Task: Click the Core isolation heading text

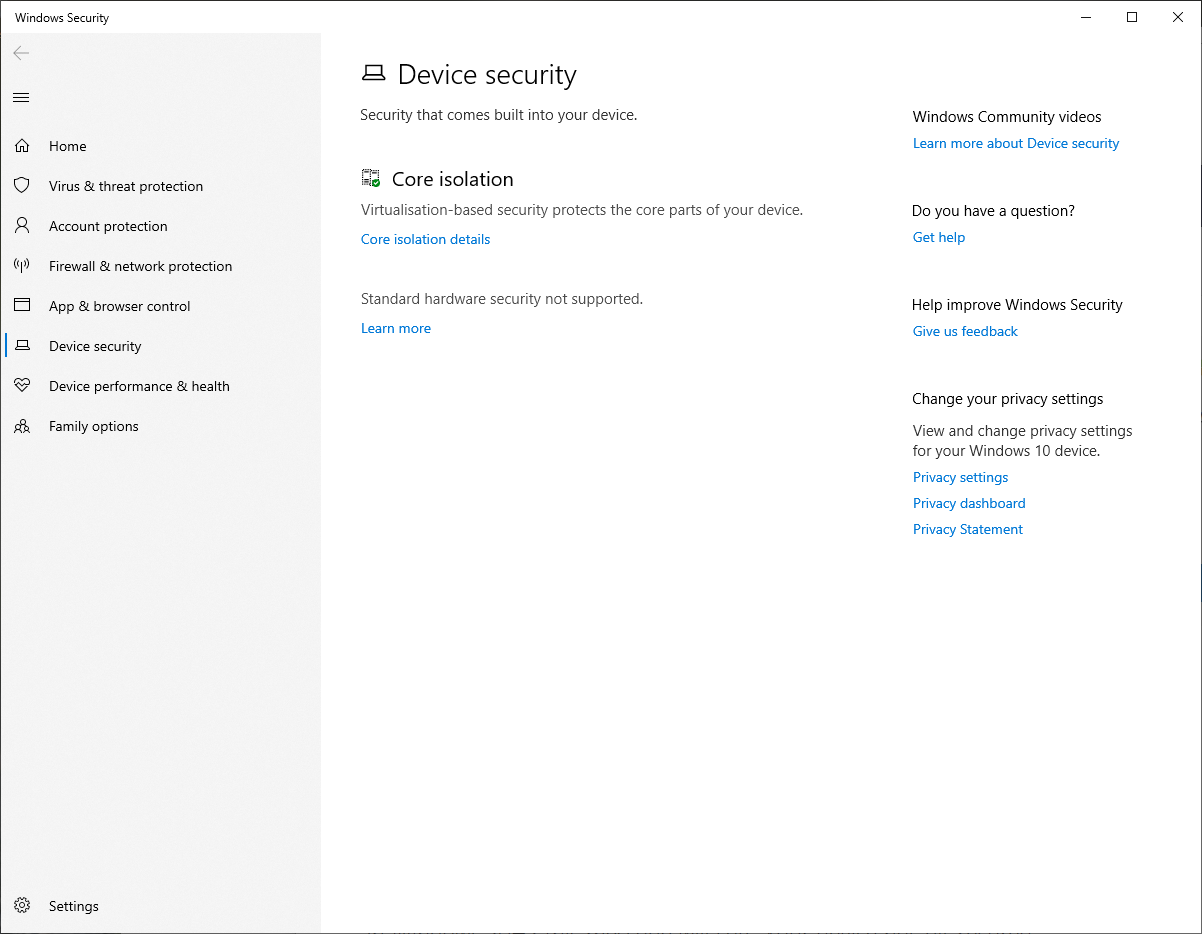Action: (x=453, y=179)
